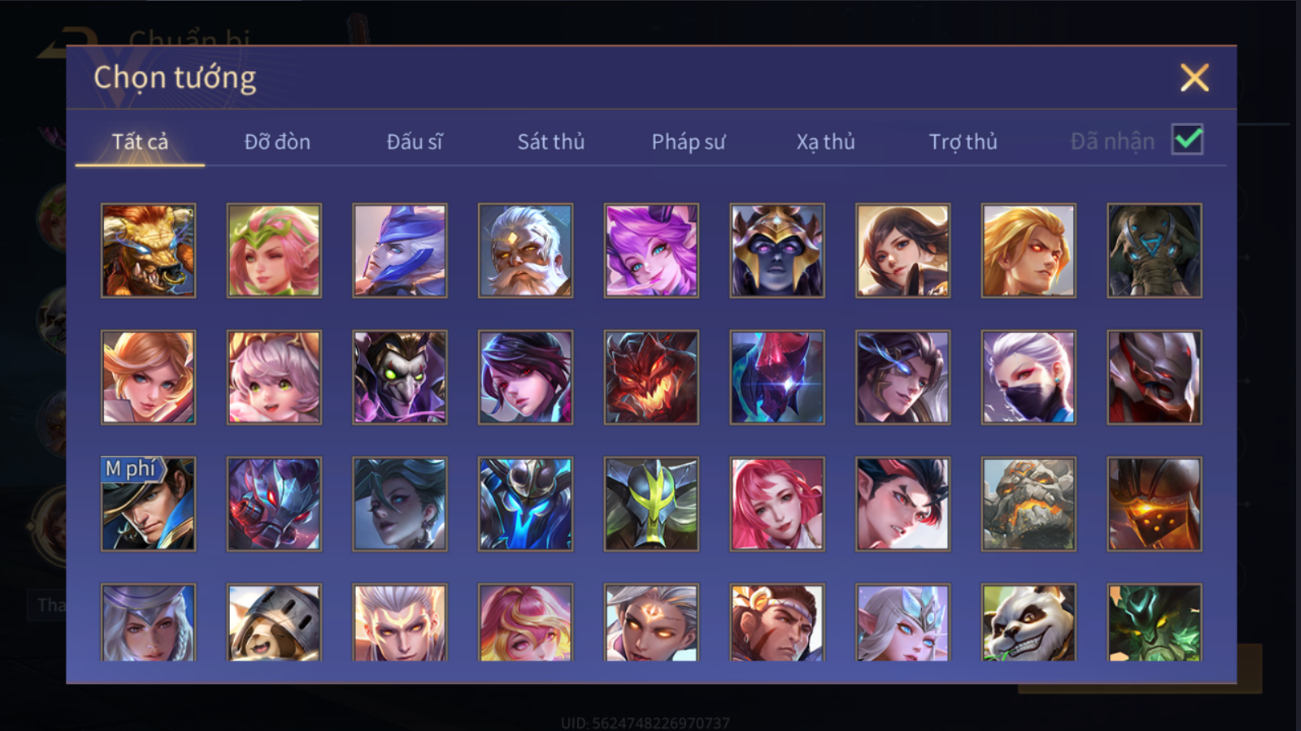The image size is (1301, 731).
Task: Choose the red flaming demon hero portrait
Action: pyautogui.click(x=651, y=377)
